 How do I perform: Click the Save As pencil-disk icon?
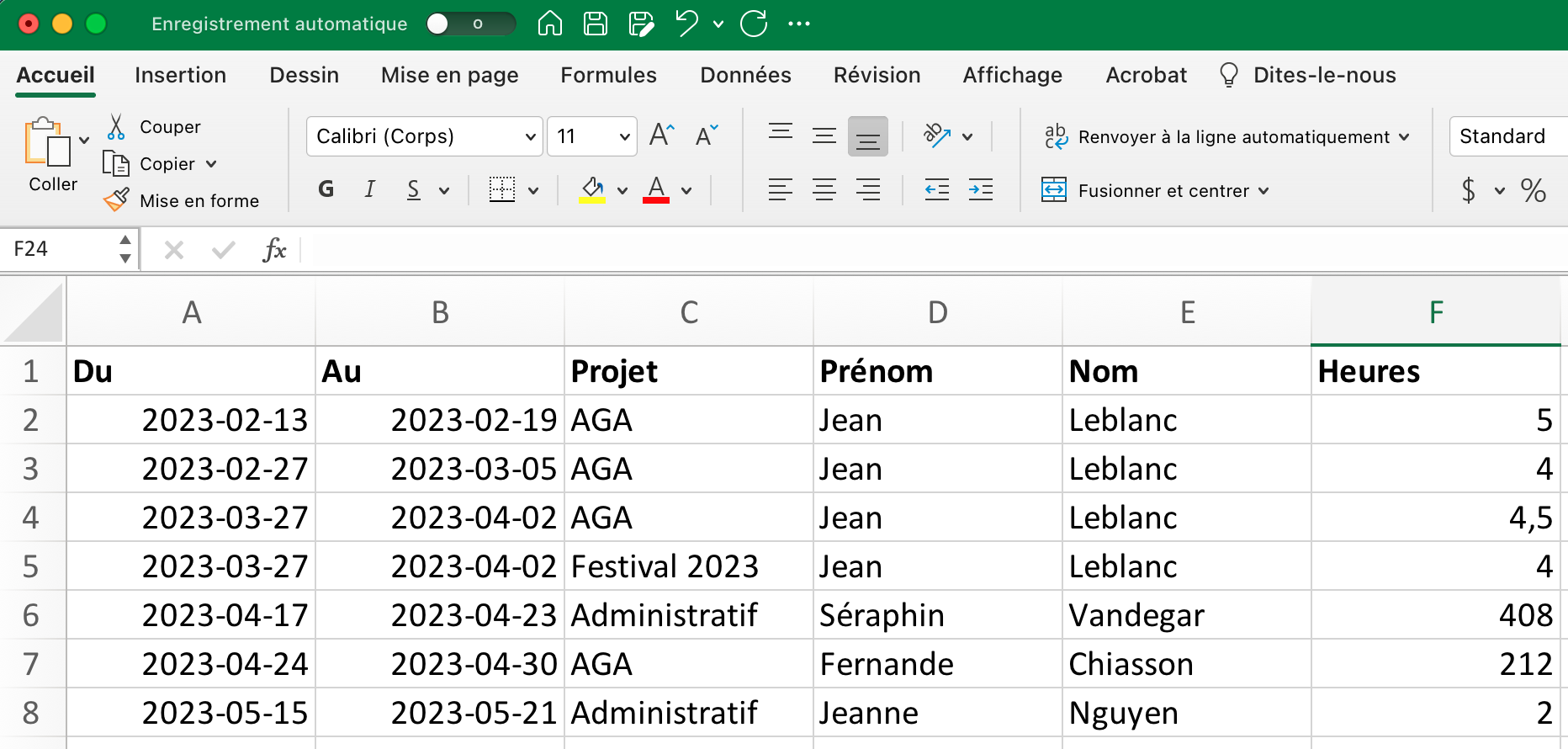pos(641,24)
